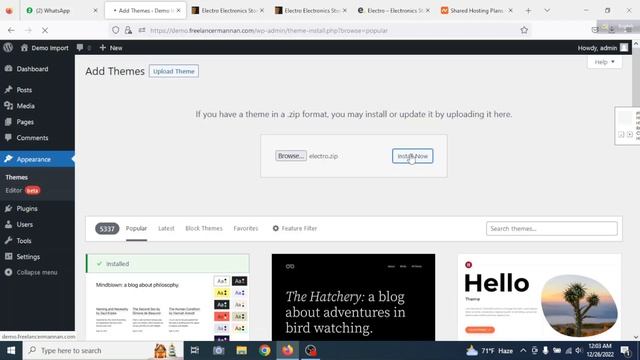Image resolution: width=640 pixels, height=360 pixels.
Task: Open Tools in the sidebar
Action: click(24, 240)
